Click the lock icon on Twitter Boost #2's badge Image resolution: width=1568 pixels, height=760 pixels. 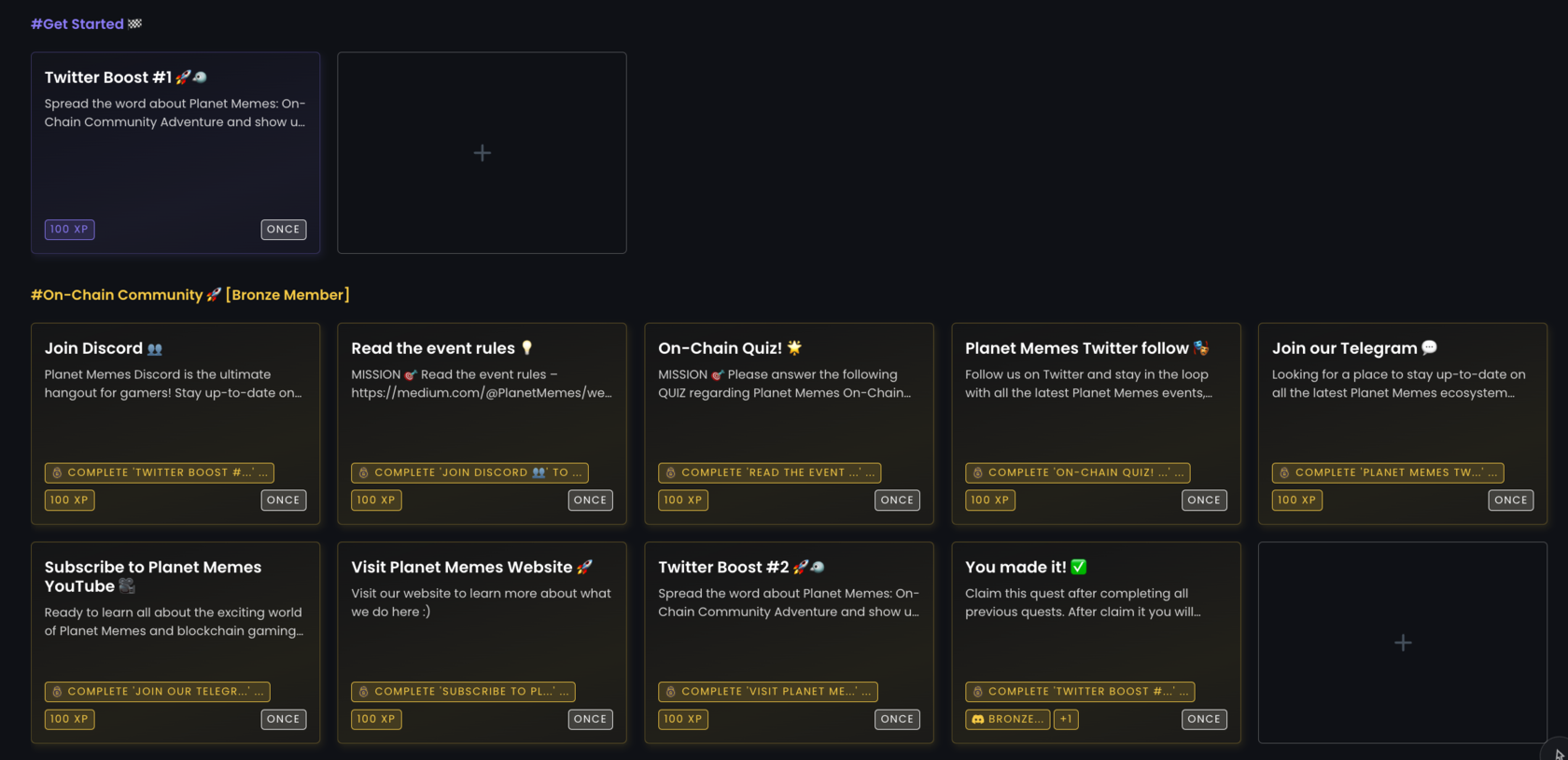pyautogui.click(x=670, y=692)
